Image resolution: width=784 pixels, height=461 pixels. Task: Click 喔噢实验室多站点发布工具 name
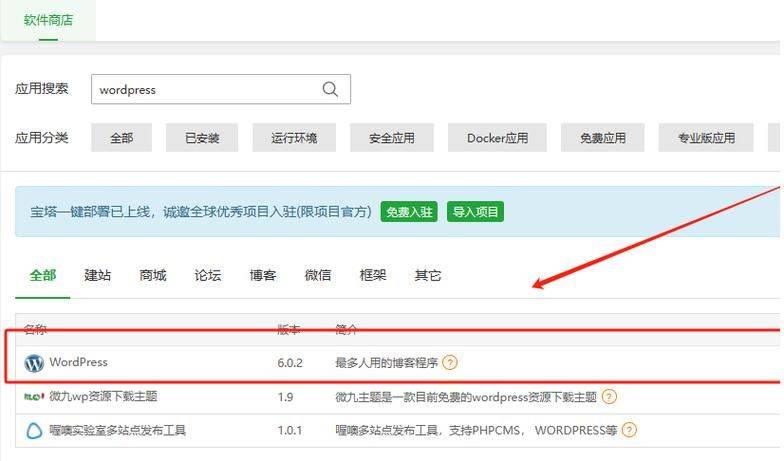point(118,430)
